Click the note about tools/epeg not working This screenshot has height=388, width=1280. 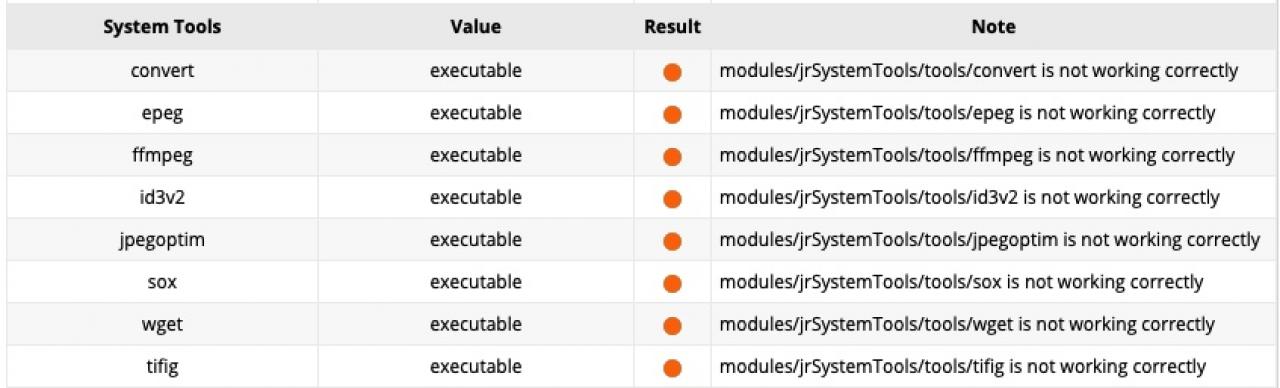[x=967, y=113]
